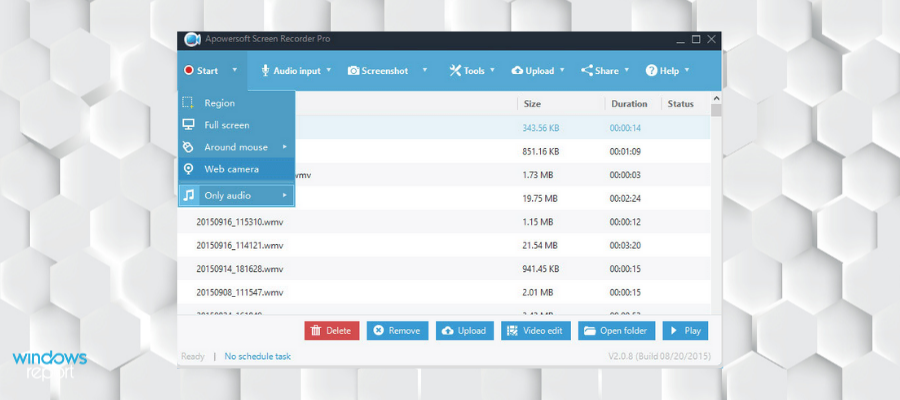Expand the Help dropdown arrow
This screenshot has height=400, width=900.
point(686,70)
